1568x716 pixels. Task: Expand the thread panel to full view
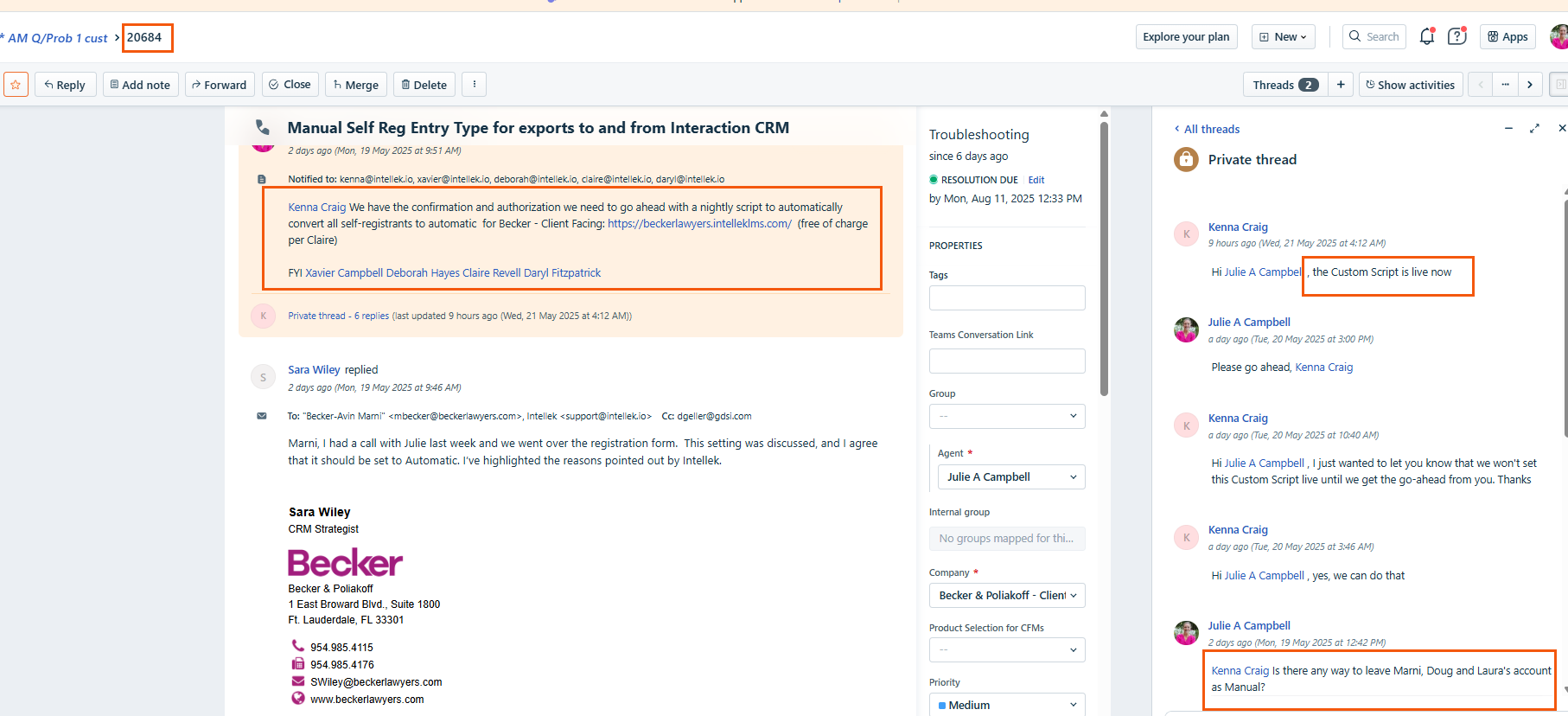[x=1534, y=128]
